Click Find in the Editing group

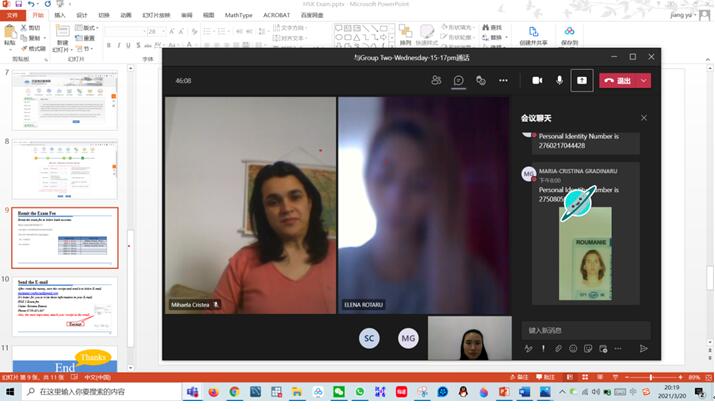pyautogui.click(x=492, y=27)
